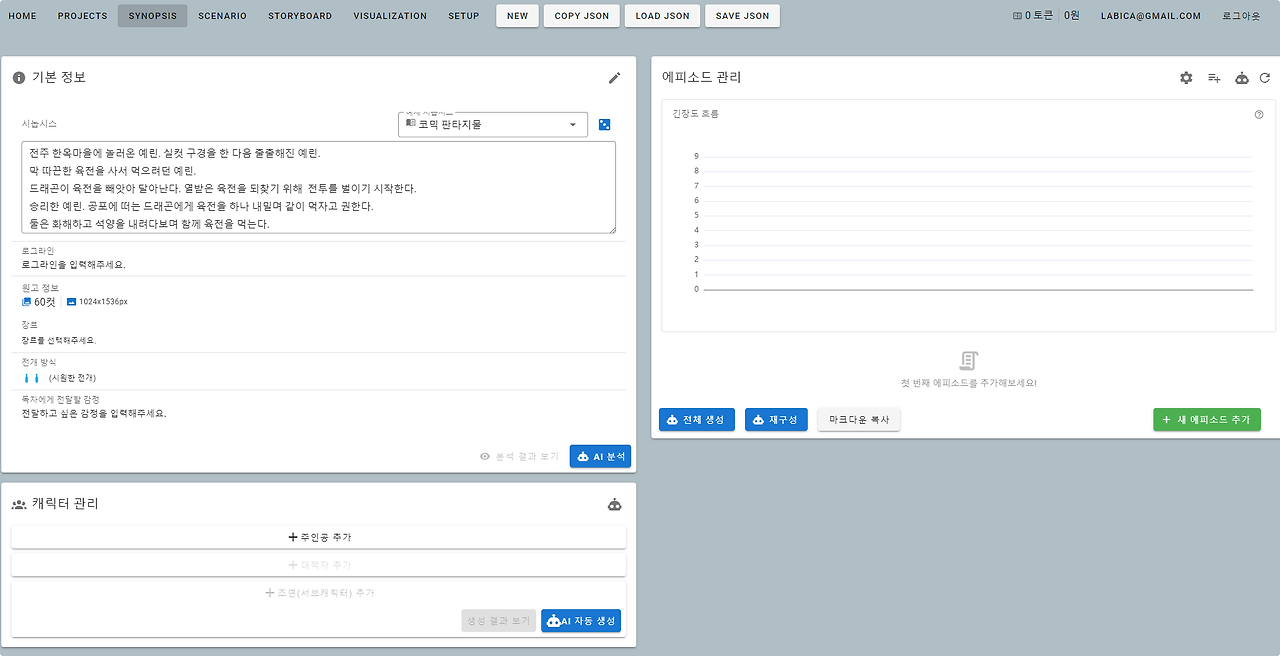Click the blue 60컷 cuts icon
The height and width of the screenshot is (656, 1280).
coord(26,301)
